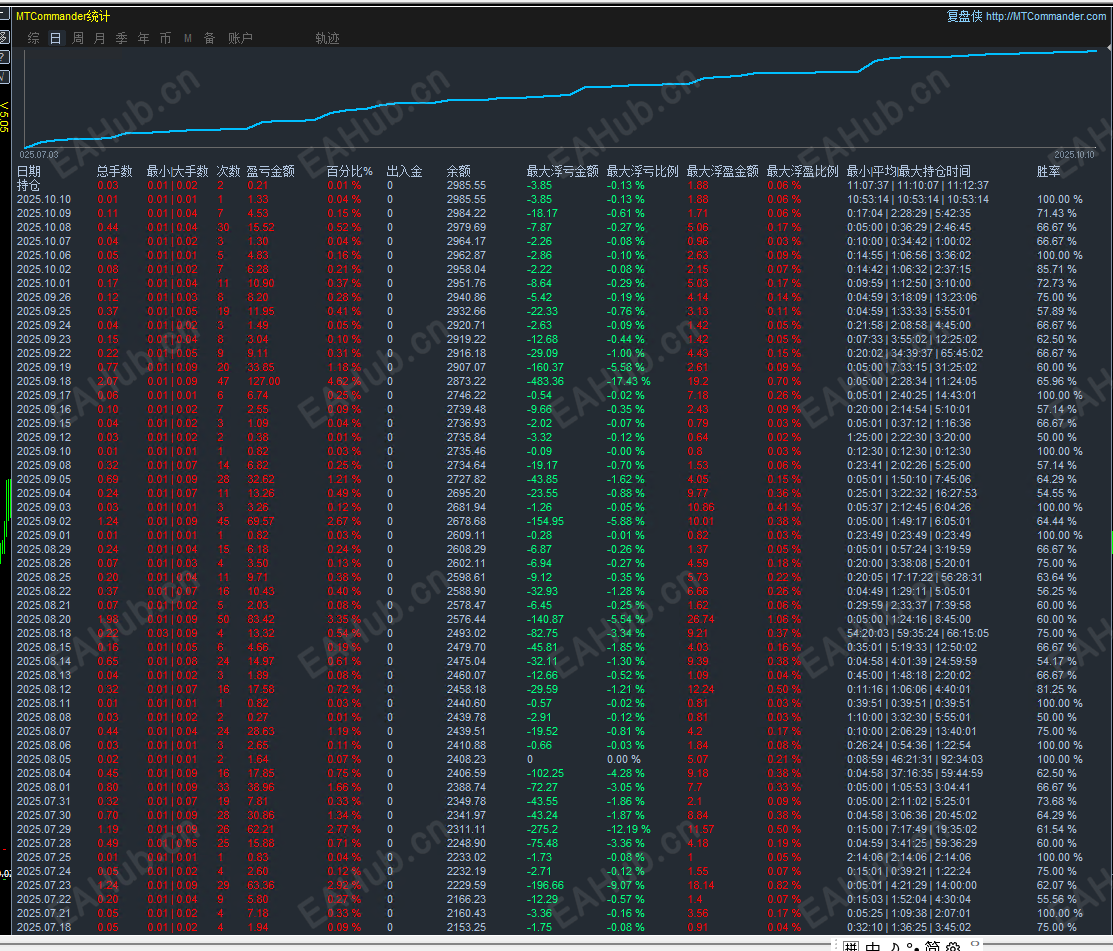This screenshot has height=951, width=1113.
Task: Switch to the 综 summary tab
Action: [x=34, y=38]
